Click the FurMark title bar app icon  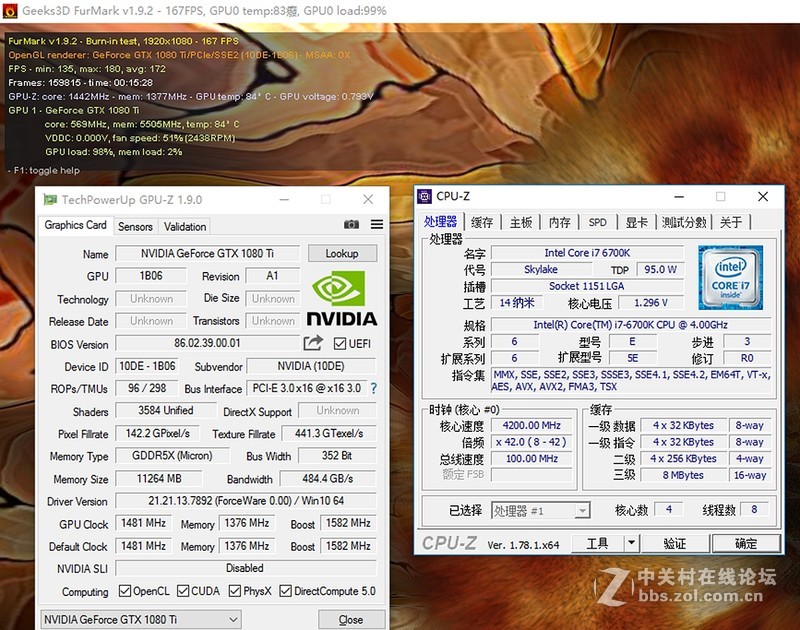10,10
